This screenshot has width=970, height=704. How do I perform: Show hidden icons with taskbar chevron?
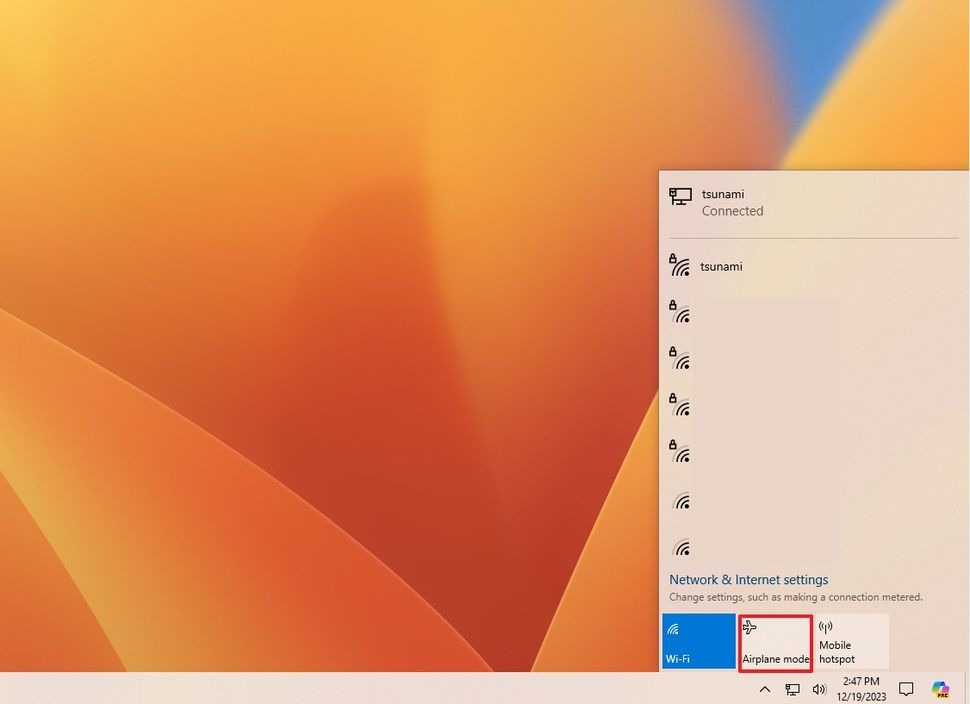765,689
